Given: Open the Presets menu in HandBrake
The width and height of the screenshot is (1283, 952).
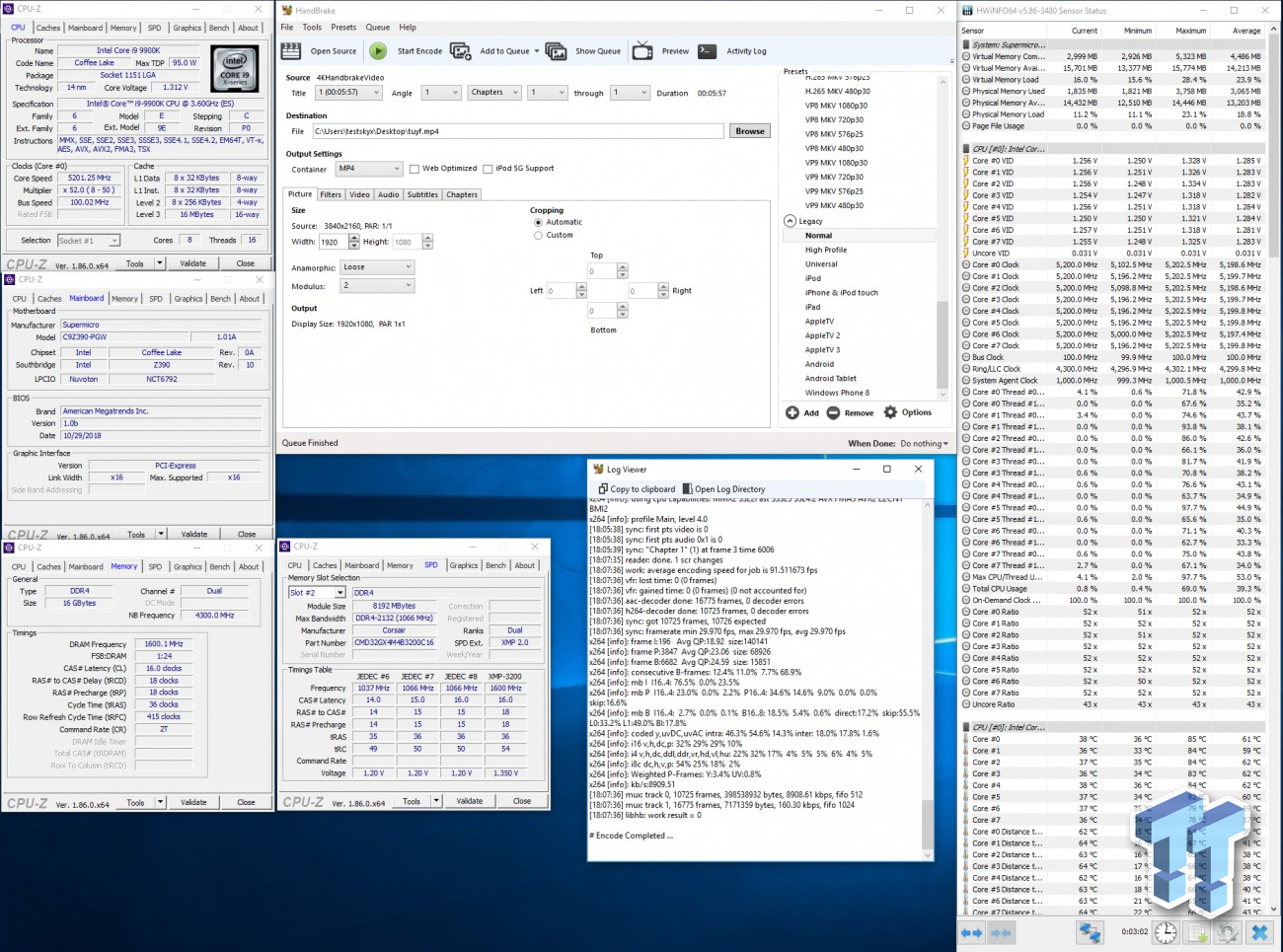Looking at the screenshot, I should [341, 27].
